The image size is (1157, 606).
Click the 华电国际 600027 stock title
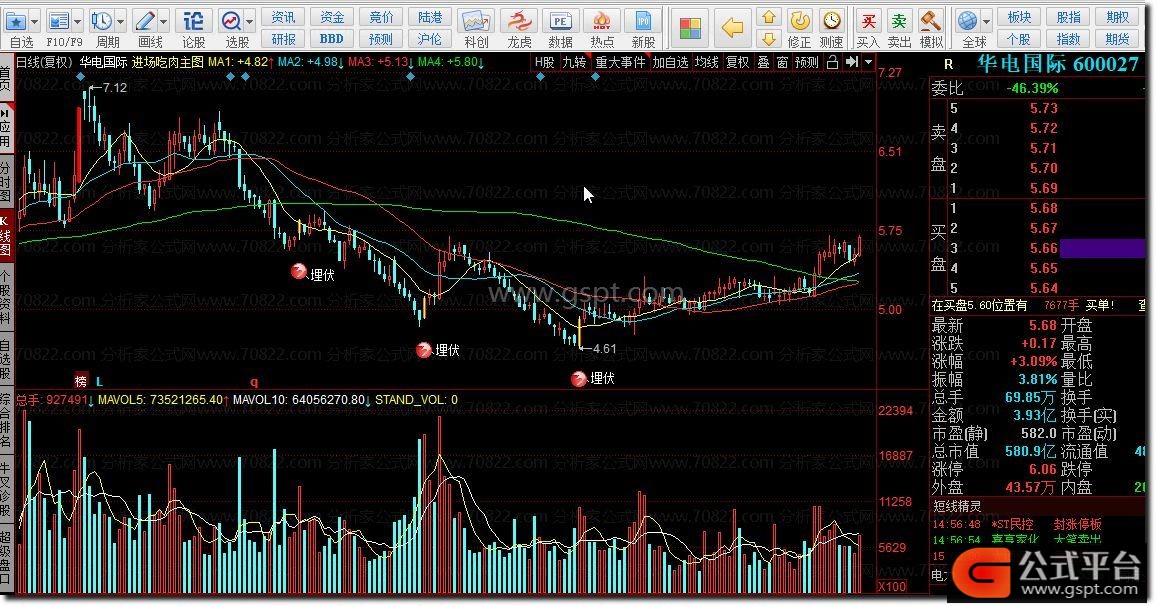(x=1057, y=64)
